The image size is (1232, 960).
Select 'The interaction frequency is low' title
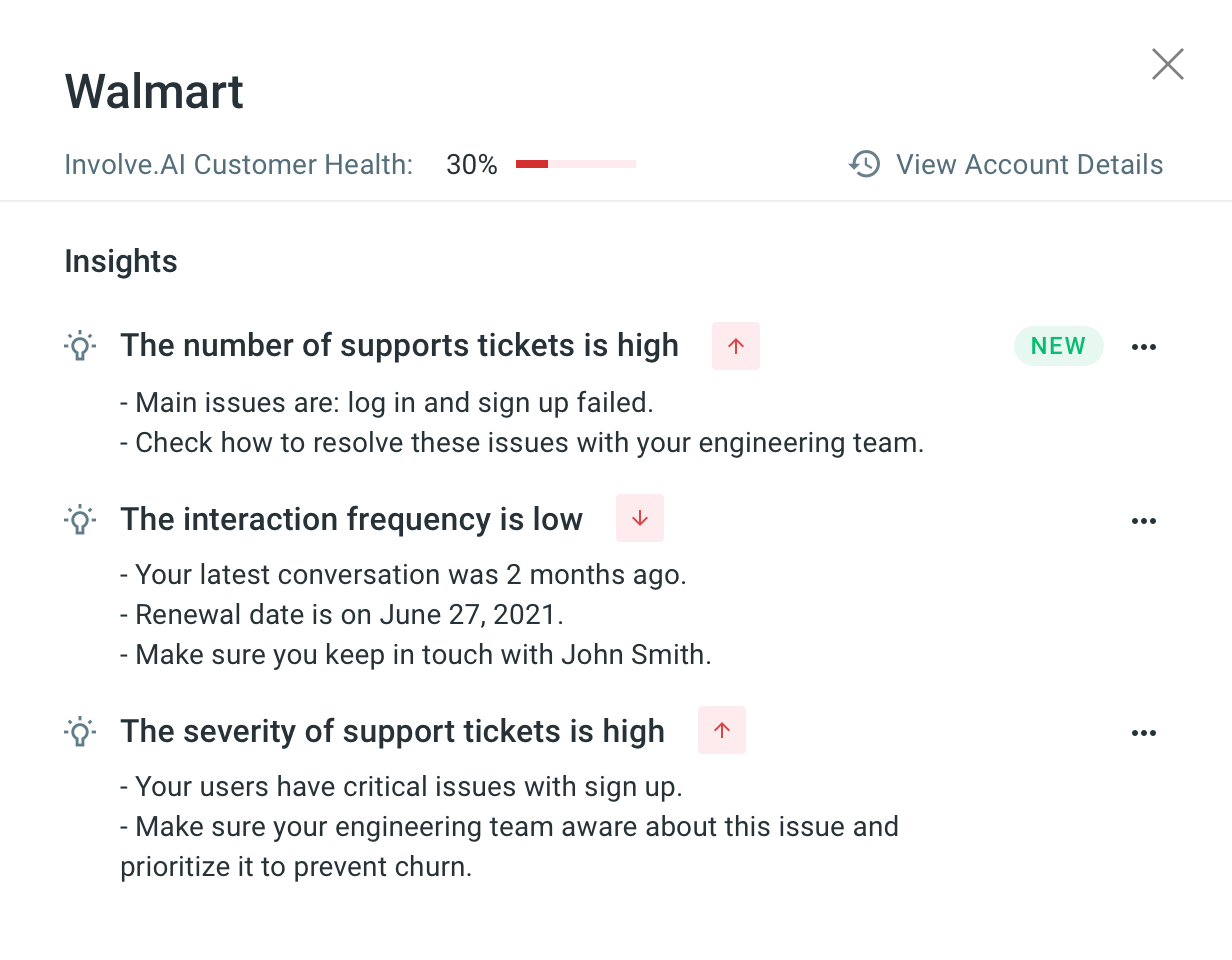(x=351, y=520)
